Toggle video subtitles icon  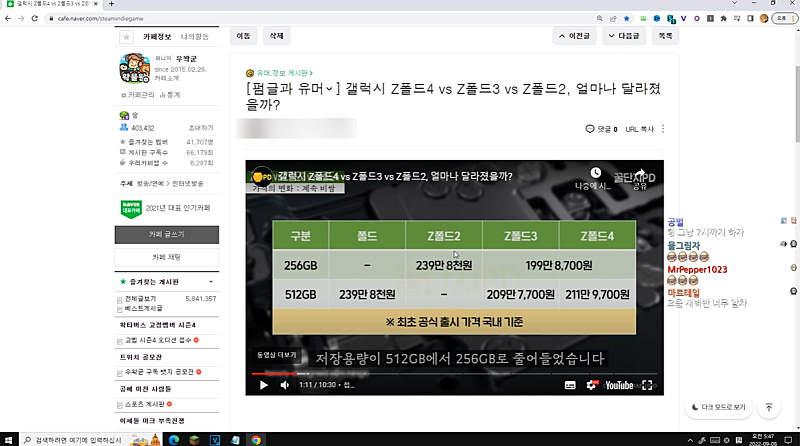tap(570, 385)
